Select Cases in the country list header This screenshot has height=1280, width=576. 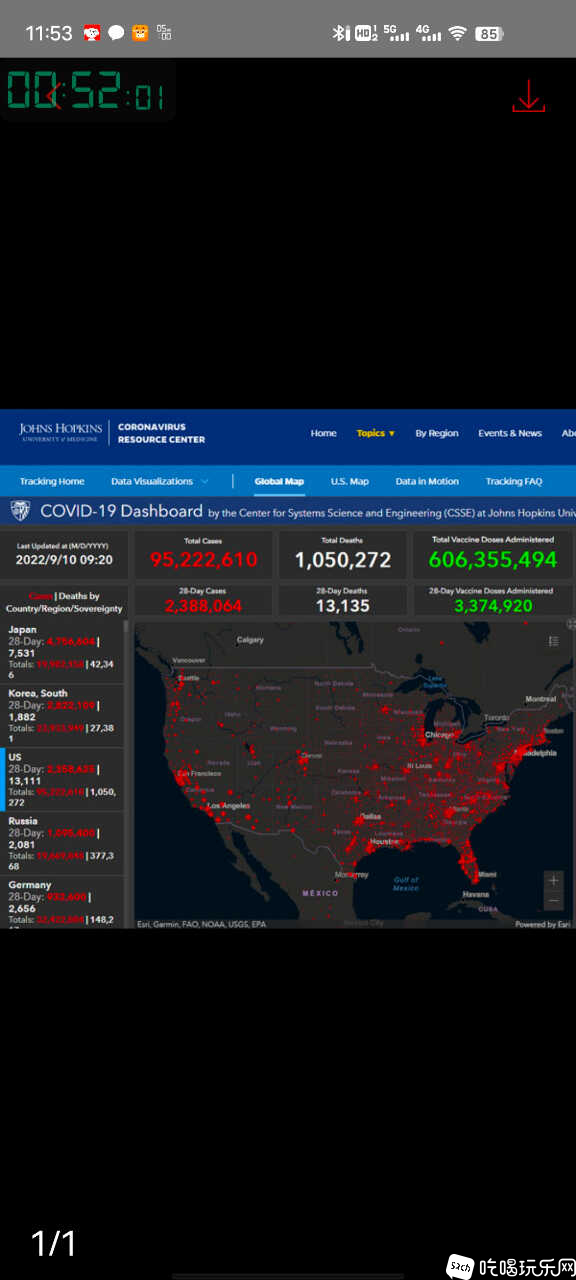40,596
